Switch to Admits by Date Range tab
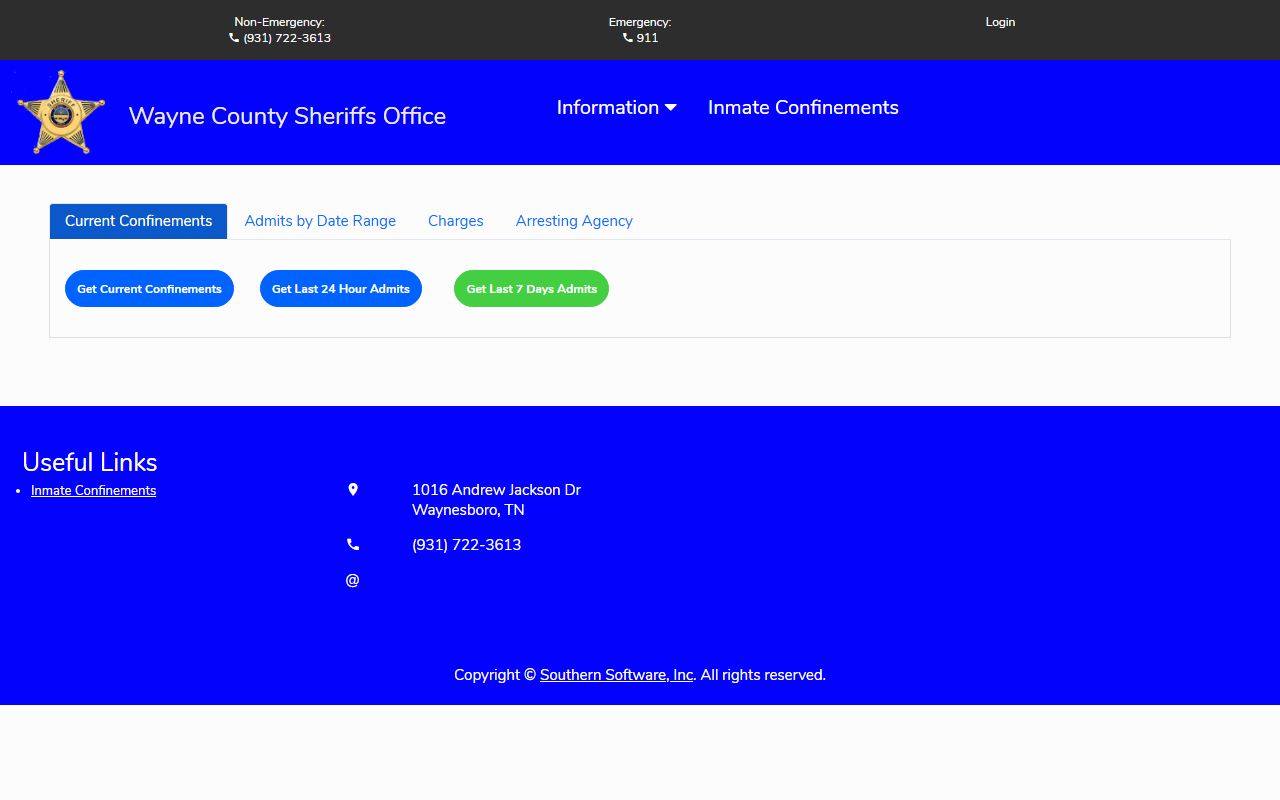This screenshot has width=1280, height=800. click(320, 221)
